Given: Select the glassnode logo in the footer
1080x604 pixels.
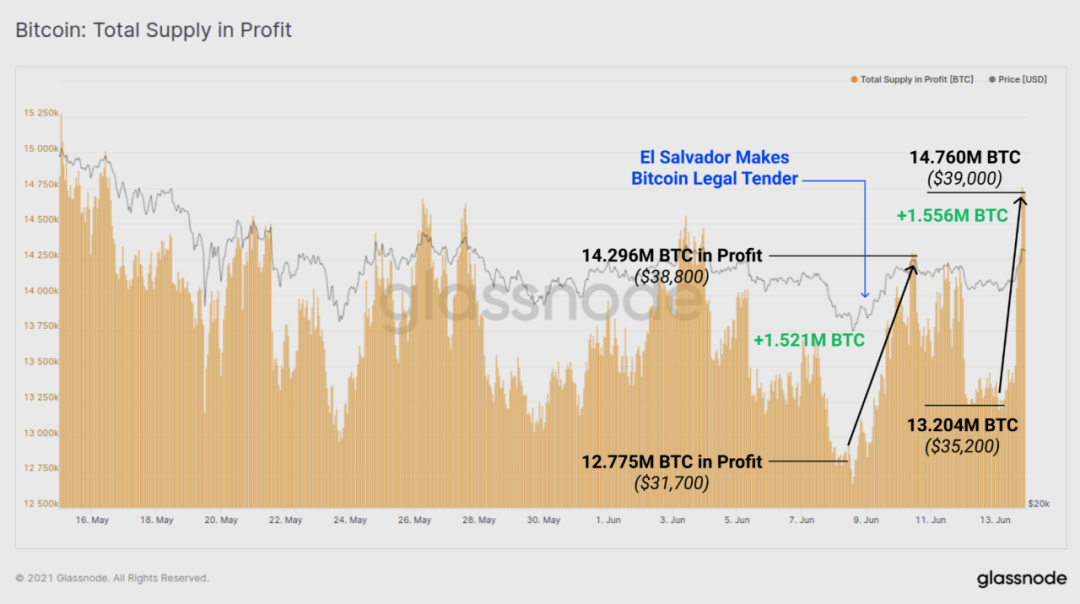Looking at the screenshot, I should point(1022,578).
